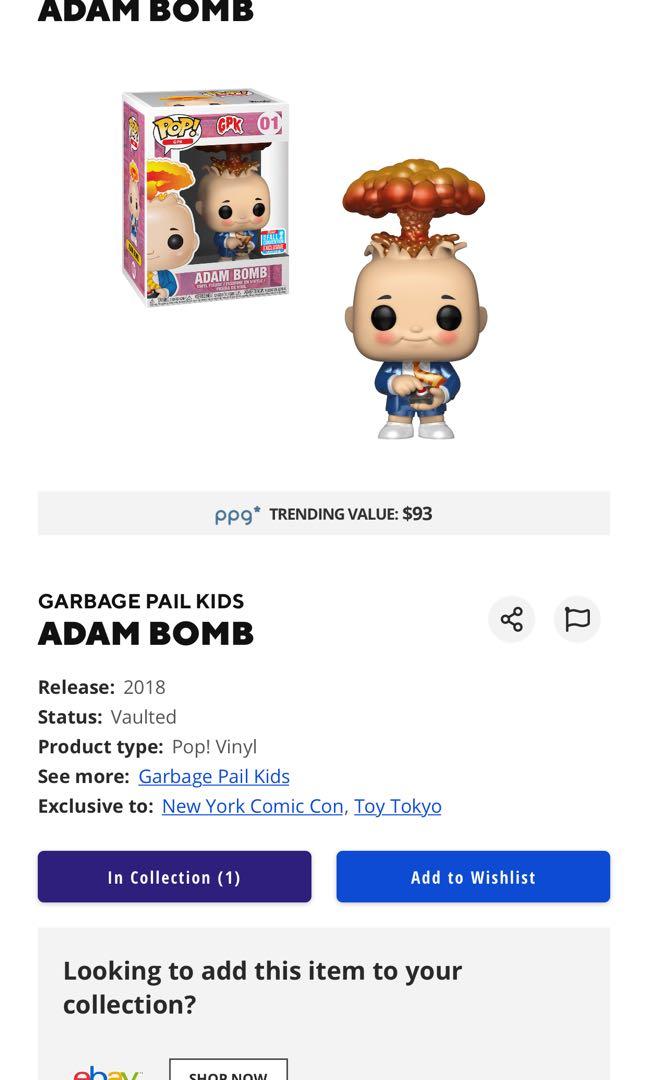The height and width of the screenshot is (1080, 648).
Task: Tap the share icon next to Adam Bomb
Action: (512, 619)
